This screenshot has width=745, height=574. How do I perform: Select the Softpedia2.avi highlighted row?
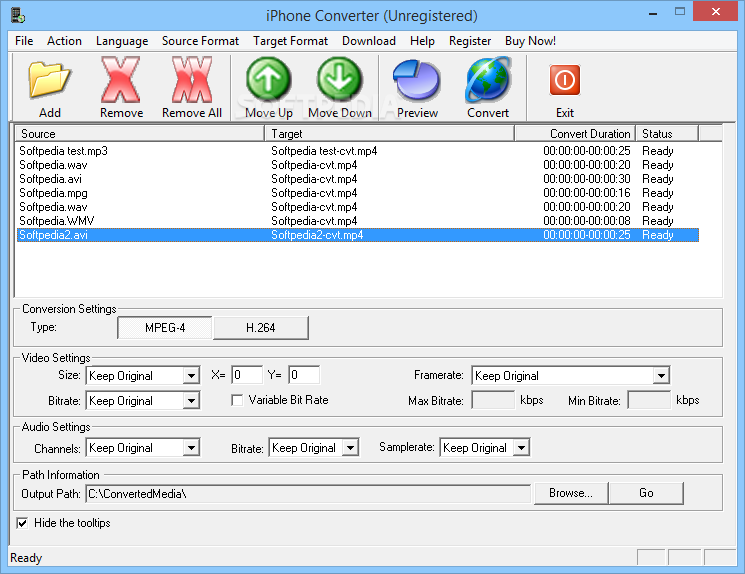(357, 235)
